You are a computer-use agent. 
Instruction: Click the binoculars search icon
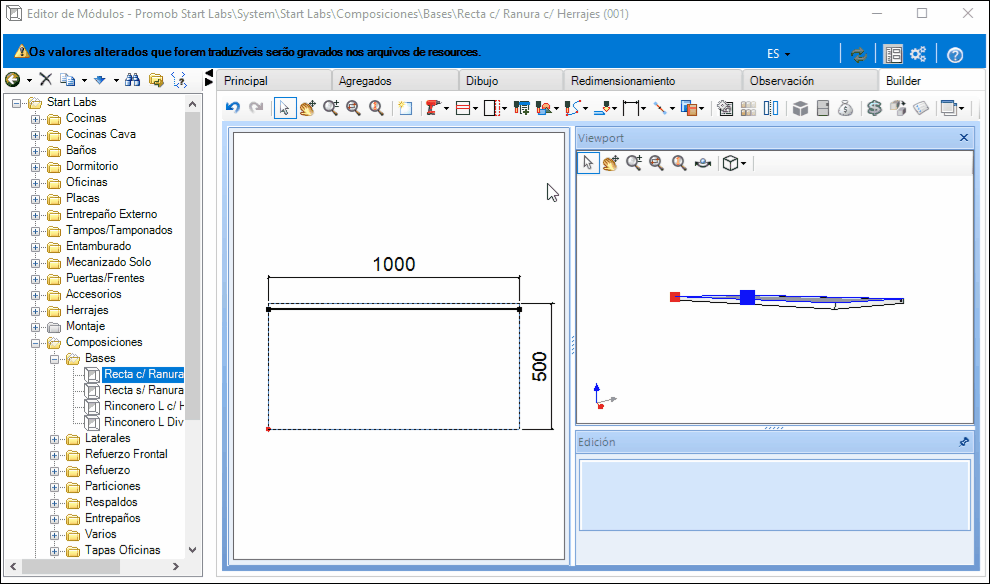tap(133, 80)
